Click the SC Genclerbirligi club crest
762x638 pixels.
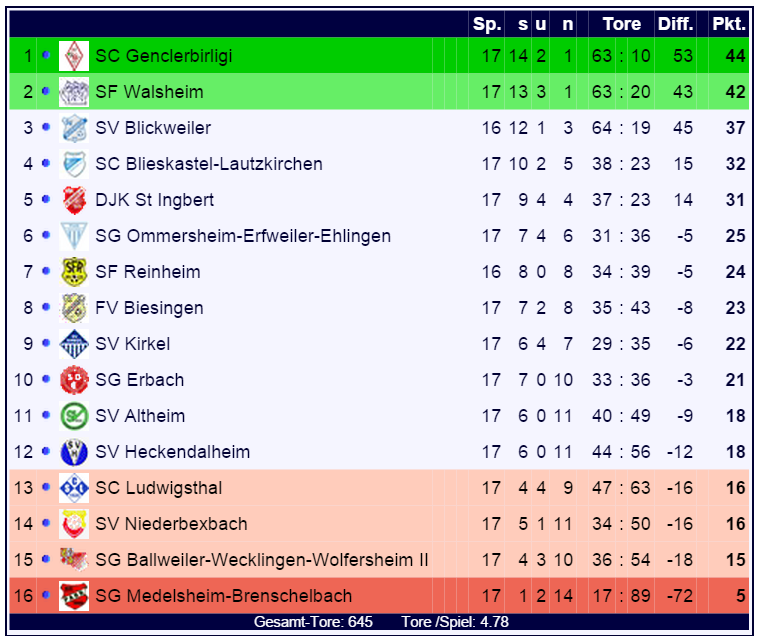point(74,56)
